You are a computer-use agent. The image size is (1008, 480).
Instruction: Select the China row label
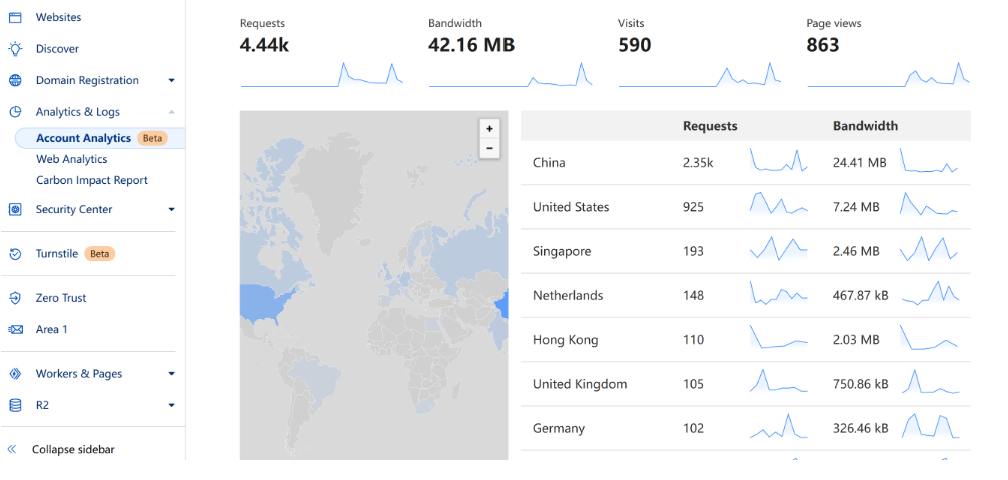[549, 163]
